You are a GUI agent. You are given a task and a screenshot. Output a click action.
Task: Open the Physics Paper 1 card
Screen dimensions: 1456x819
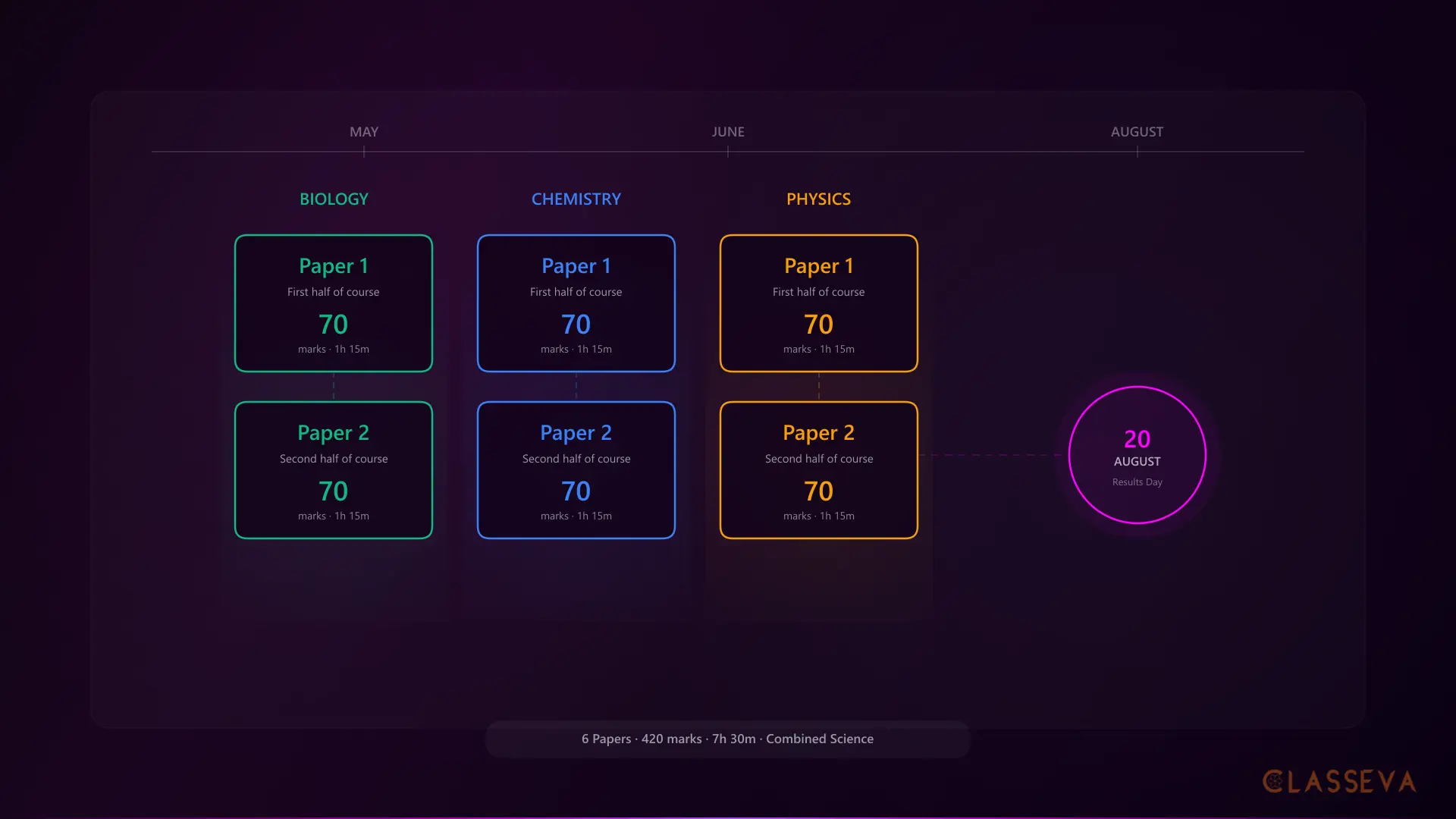819,303
